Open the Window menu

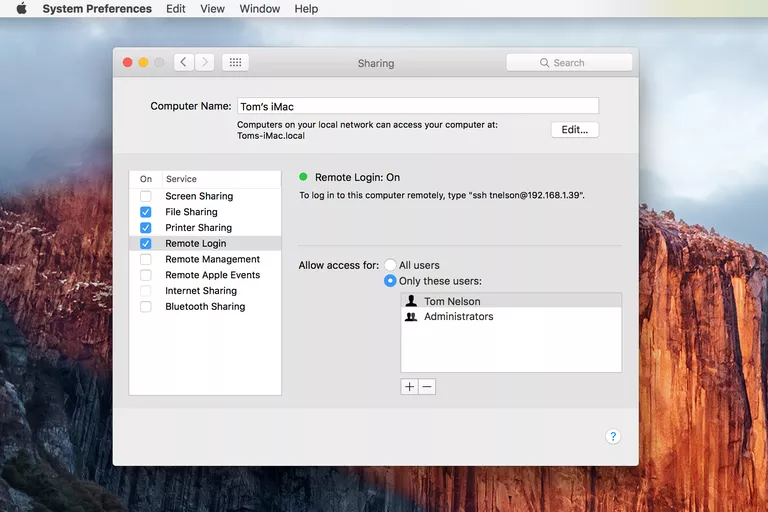(260, 9)
